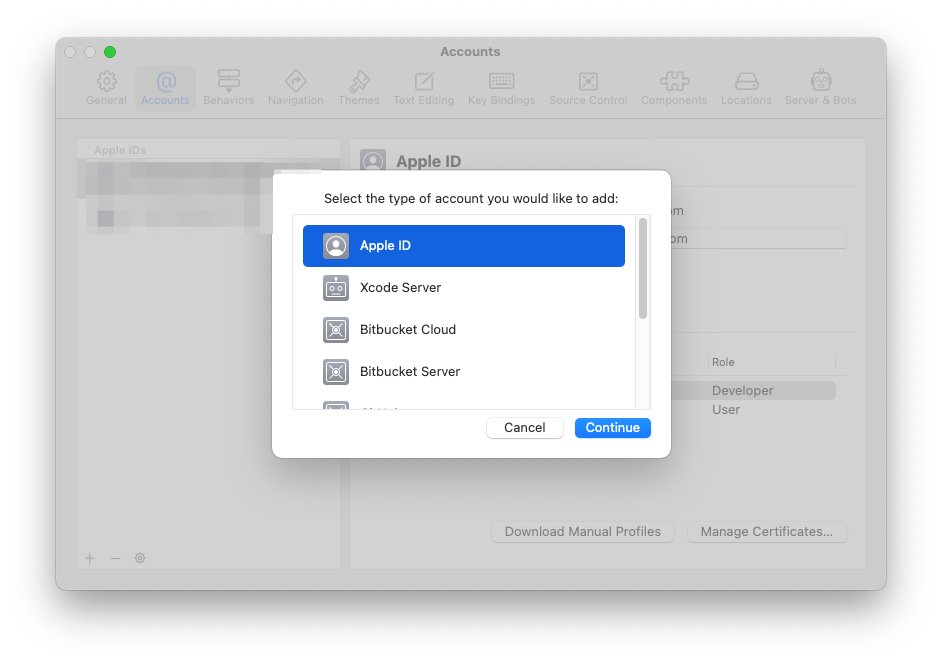The width and height of the screenshot is (942, 664).
Task: Open the Locations tab
Action: [746, 87]
